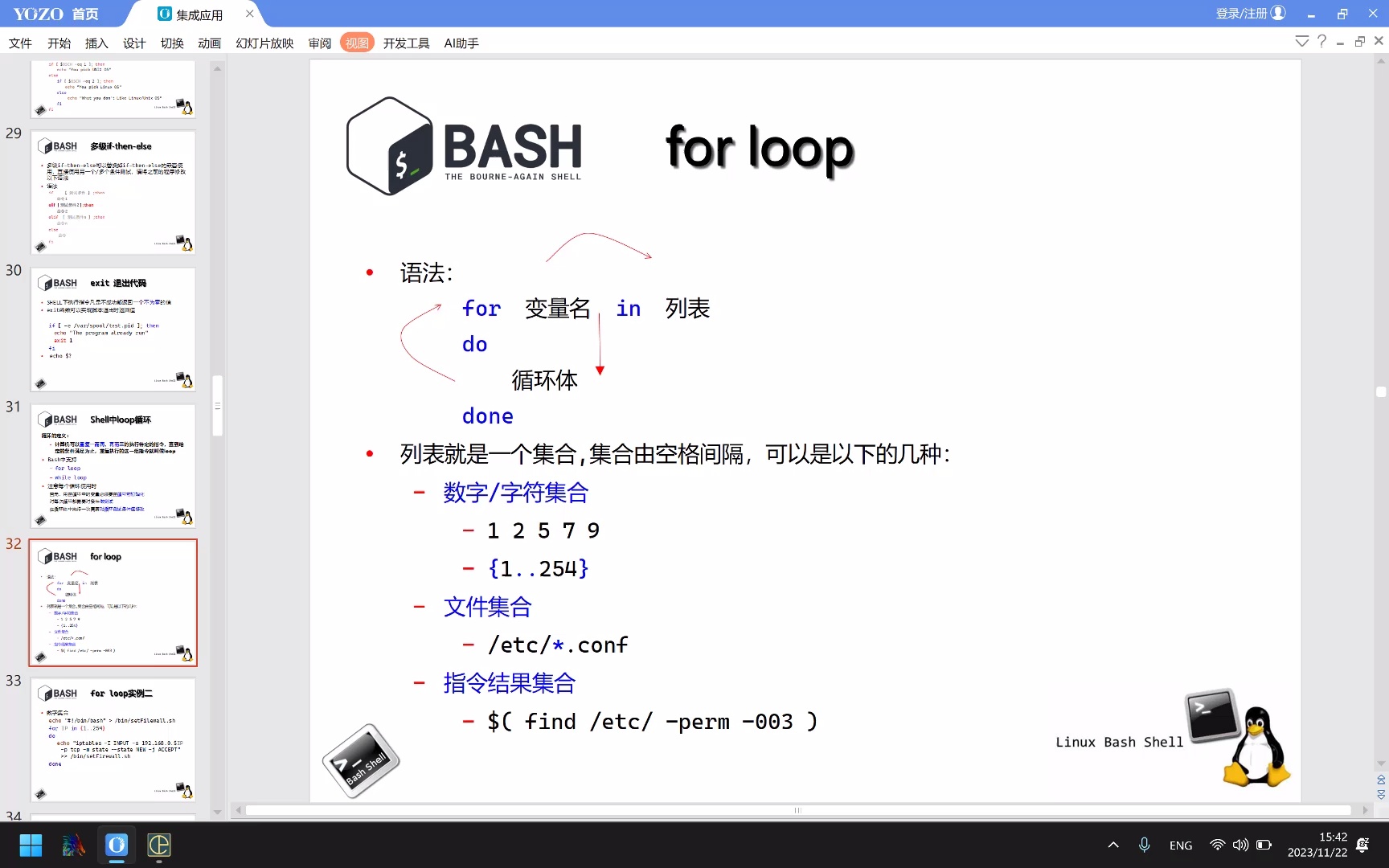The image size is (1389, 868).
Task: Open the ENG input language selector
Action: [x=1180, y=845]
